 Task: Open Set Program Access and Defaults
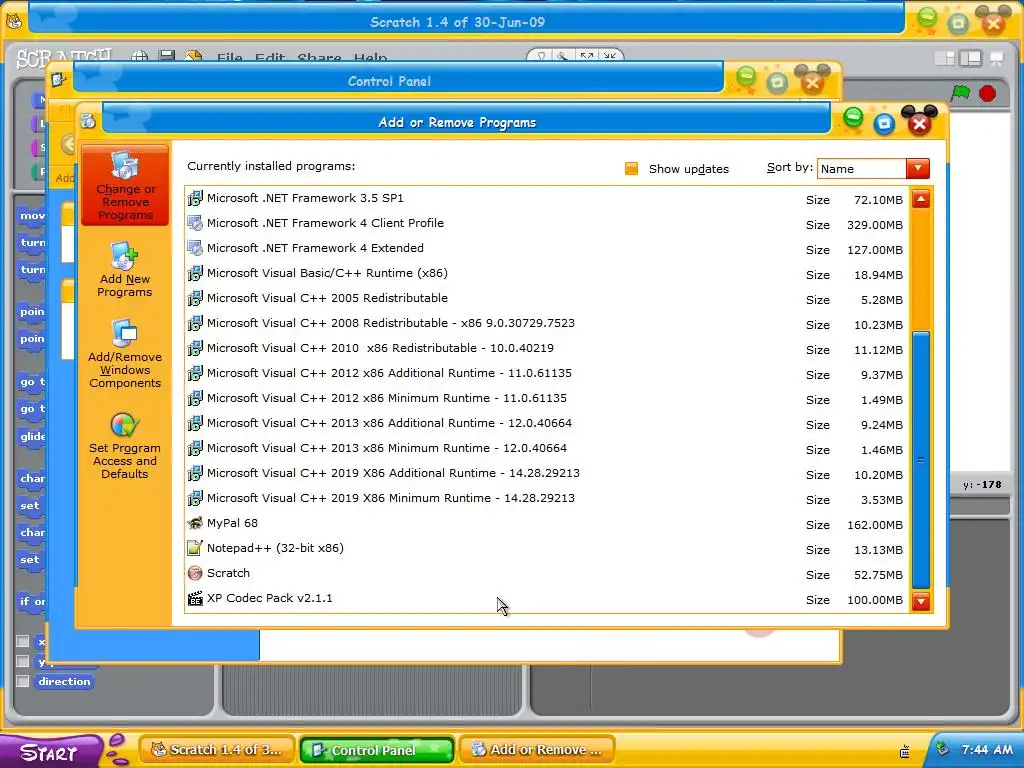coord(125,447)
